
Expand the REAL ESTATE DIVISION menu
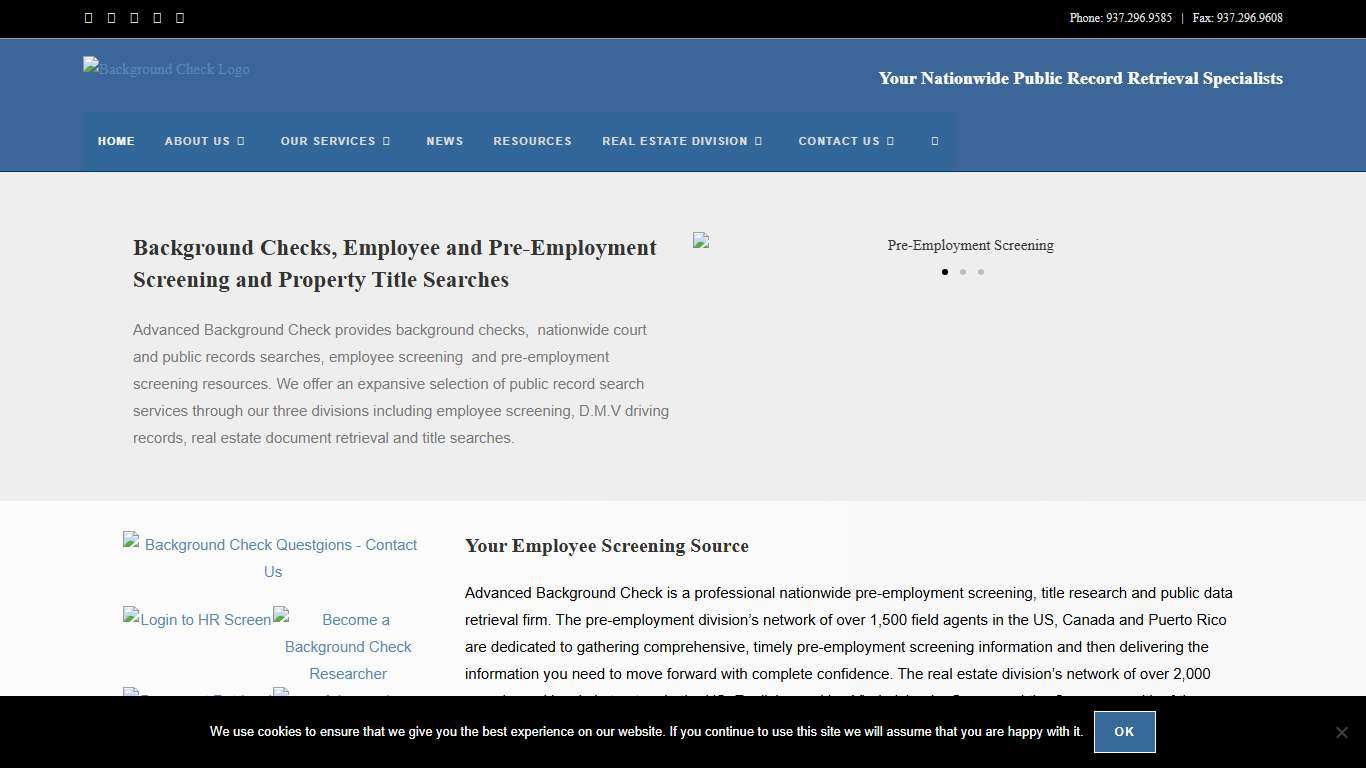[681, 141]
